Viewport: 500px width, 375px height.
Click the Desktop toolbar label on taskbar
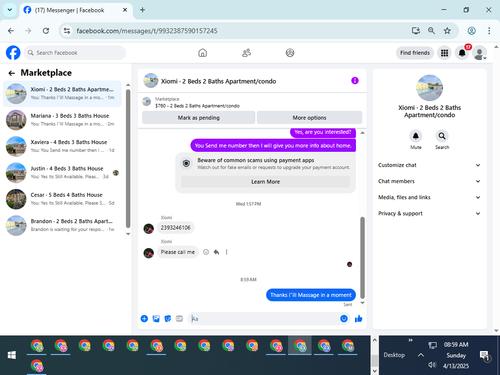click(394, 355)
